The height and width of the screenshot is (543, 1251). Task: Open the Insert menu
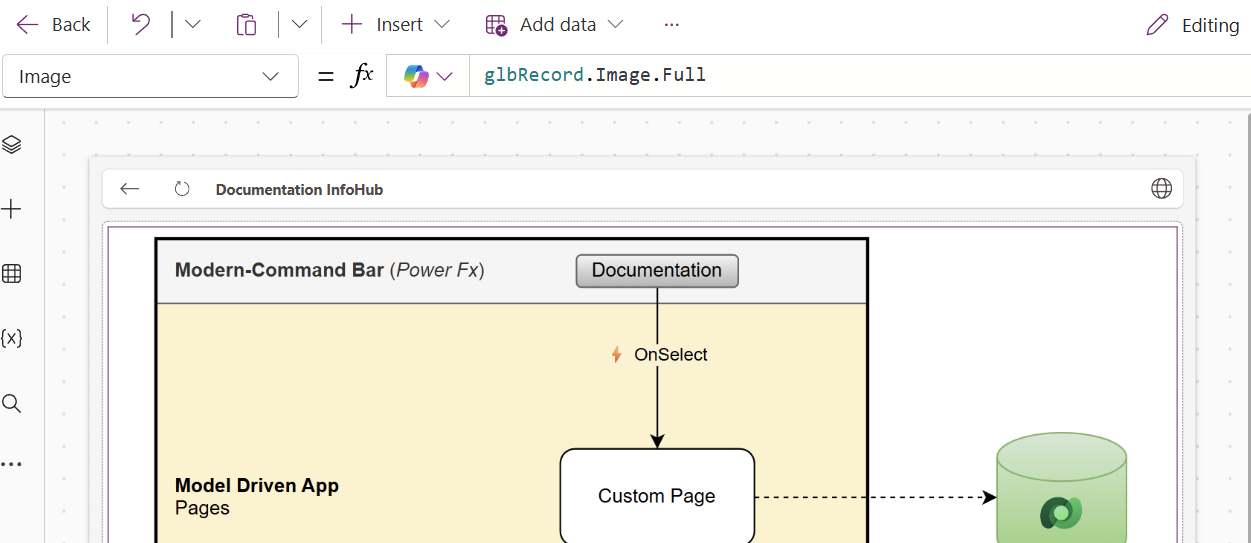click(395, 25)
